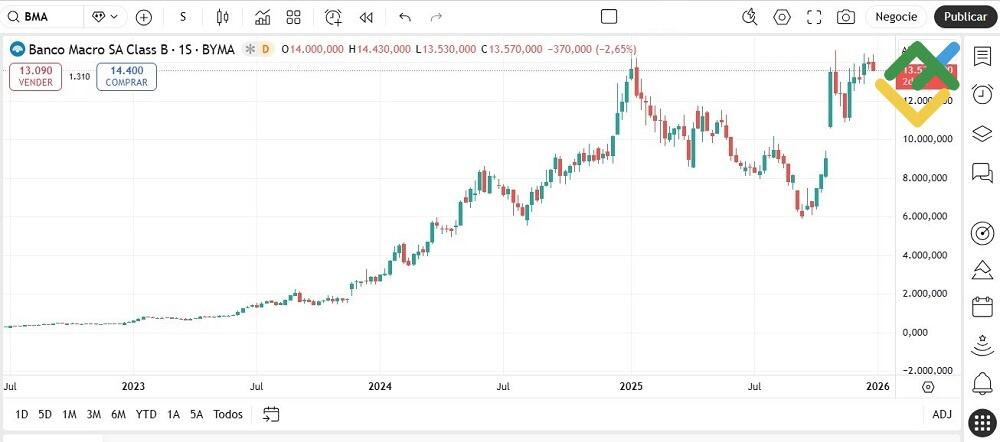Open quick search lightning magnifier icon
This screenshot has width=1000, height=442.
(x=750, y=17)
